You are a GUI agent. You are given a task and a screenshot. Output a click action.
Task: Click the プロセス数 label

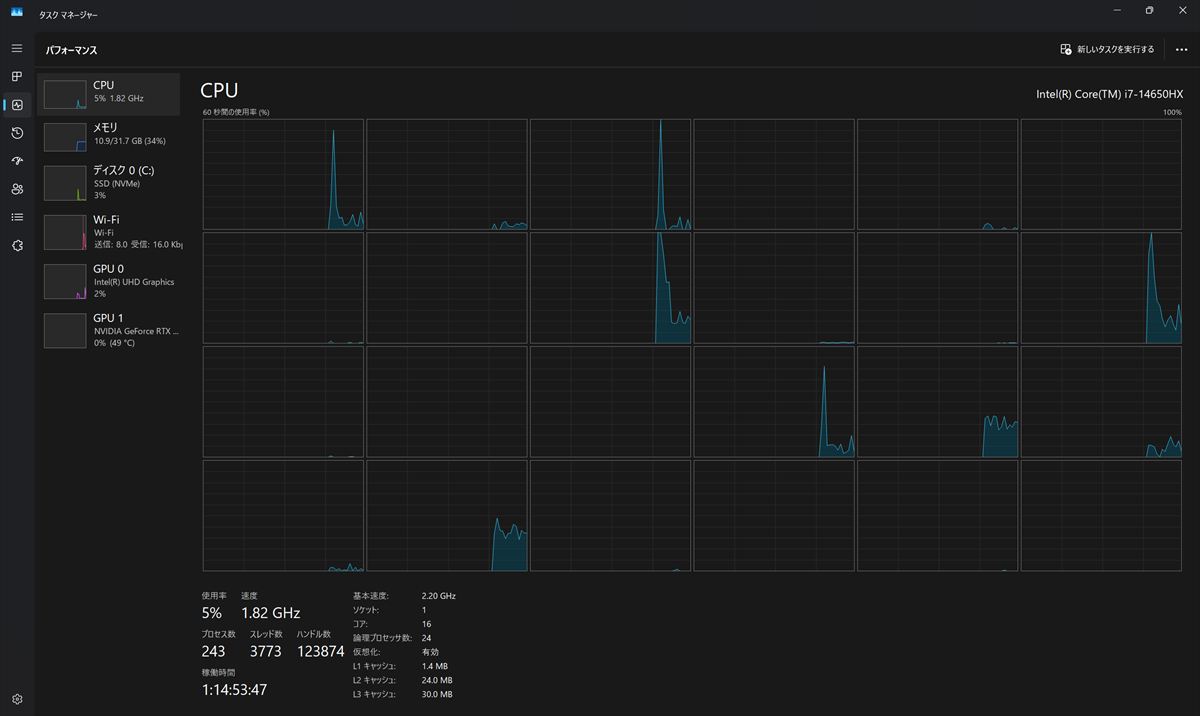point(218,634)
